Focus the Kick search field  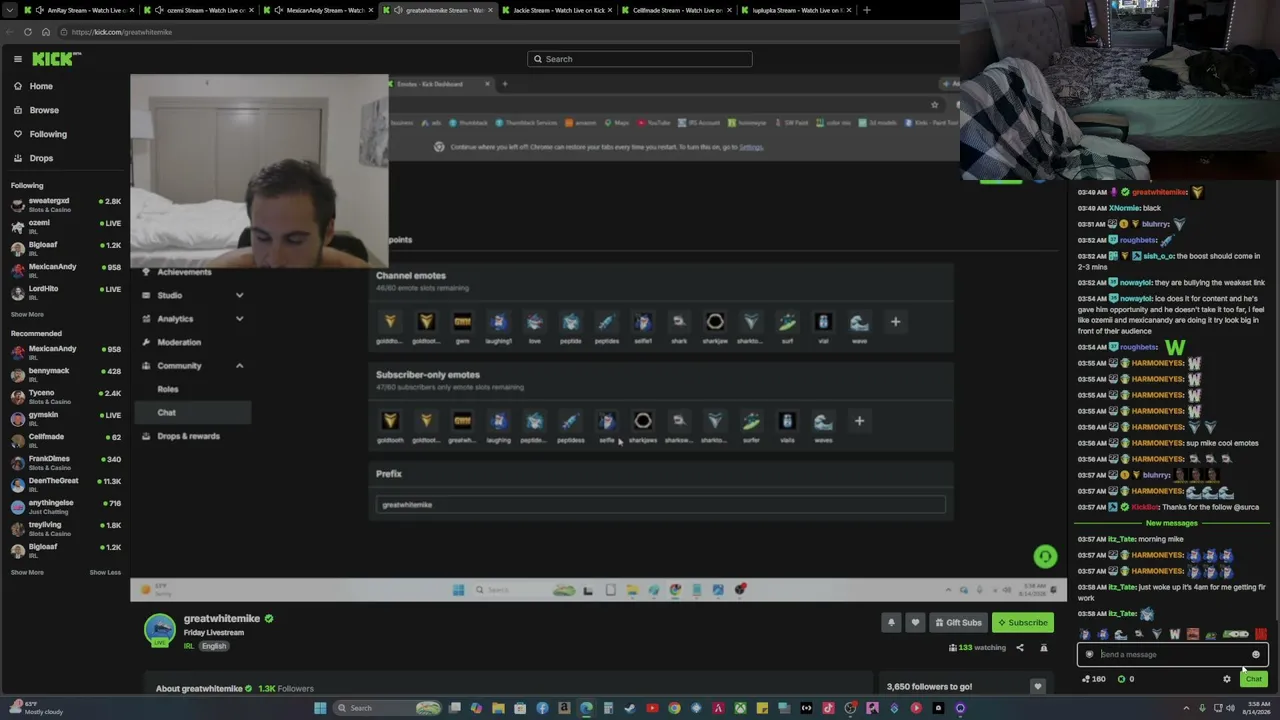(x=640, y=59)
